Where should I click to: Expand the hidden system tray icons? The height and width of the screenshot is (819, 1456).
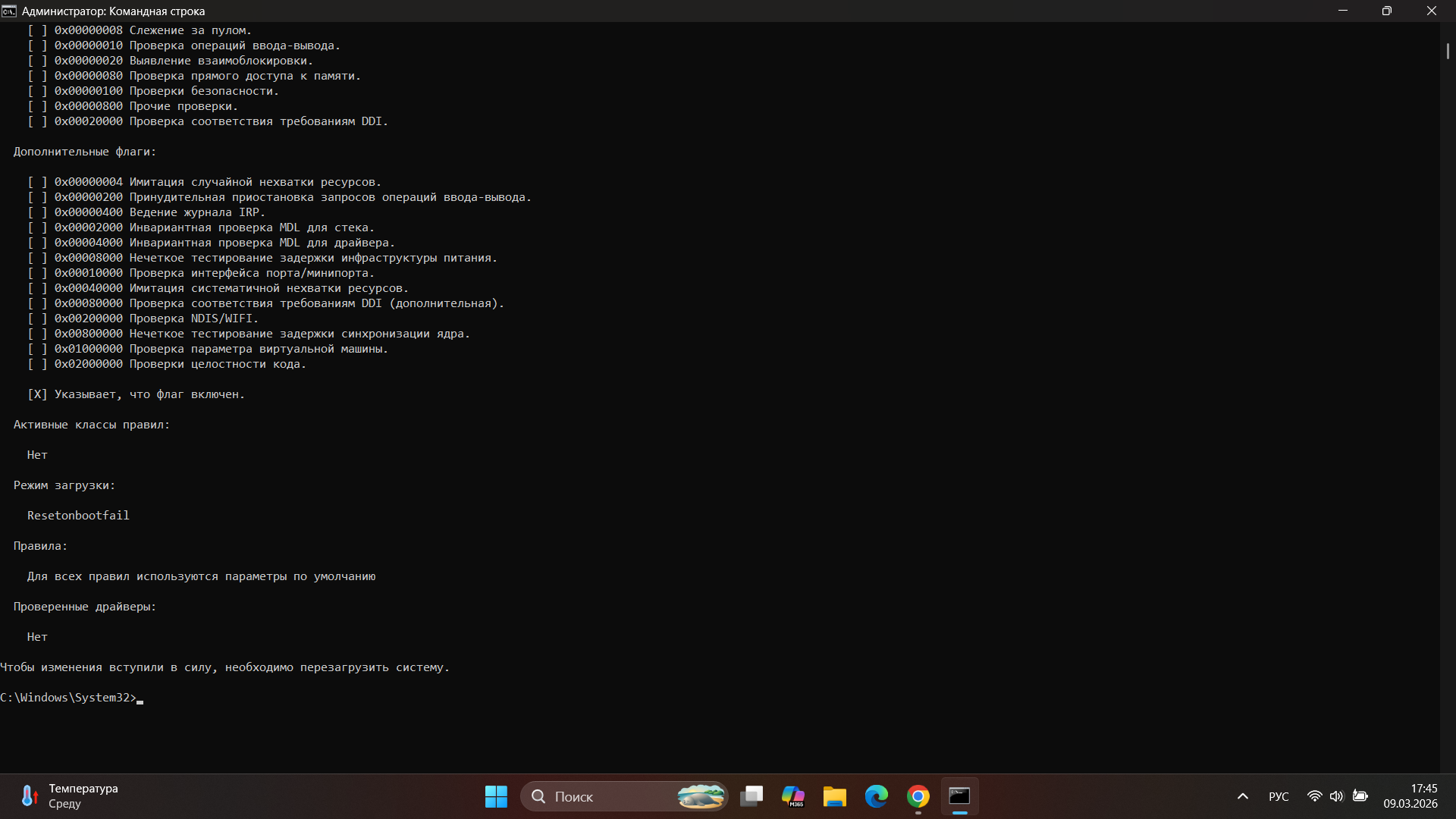(x=1243, y=796)
